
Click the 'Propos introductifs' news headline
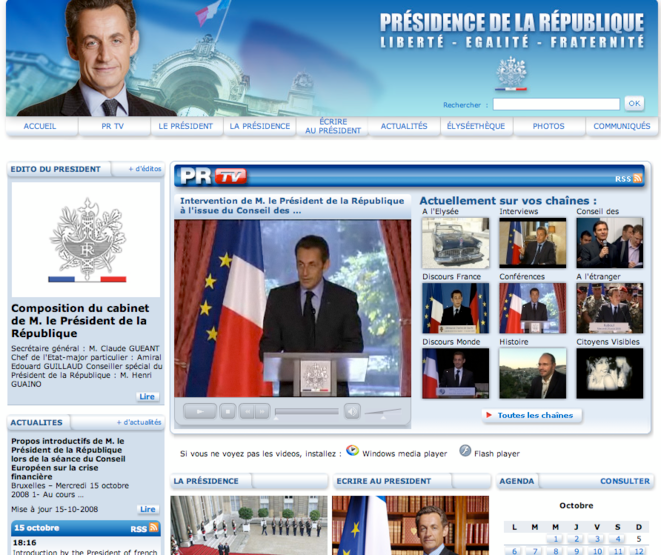click(68, 458)
